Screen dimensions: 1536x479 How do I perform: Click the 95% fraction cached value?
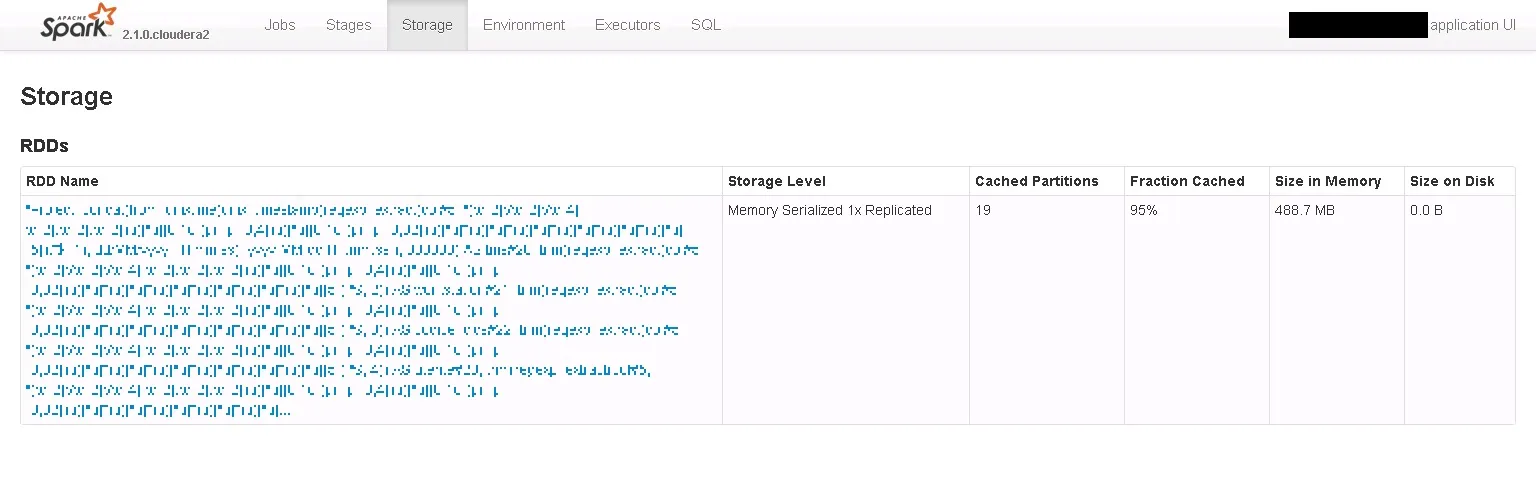pos(1143,210)
